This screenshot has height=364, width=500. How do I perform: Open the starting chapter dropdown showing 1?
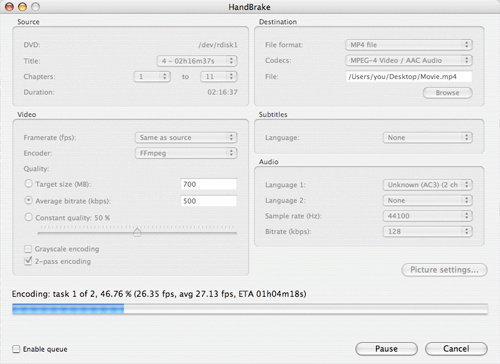(x=152, y=77)
